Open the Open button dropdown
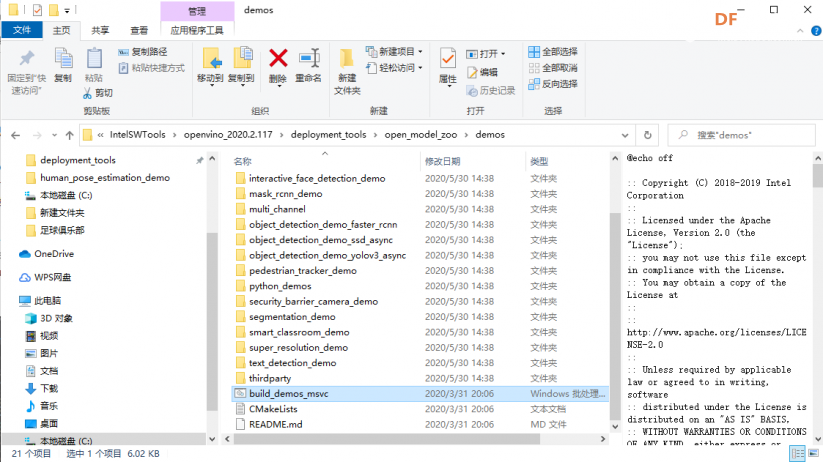Image resolution: width=823 pixels, height=462 pixels. pyautogui.click(x=503, y=54)
